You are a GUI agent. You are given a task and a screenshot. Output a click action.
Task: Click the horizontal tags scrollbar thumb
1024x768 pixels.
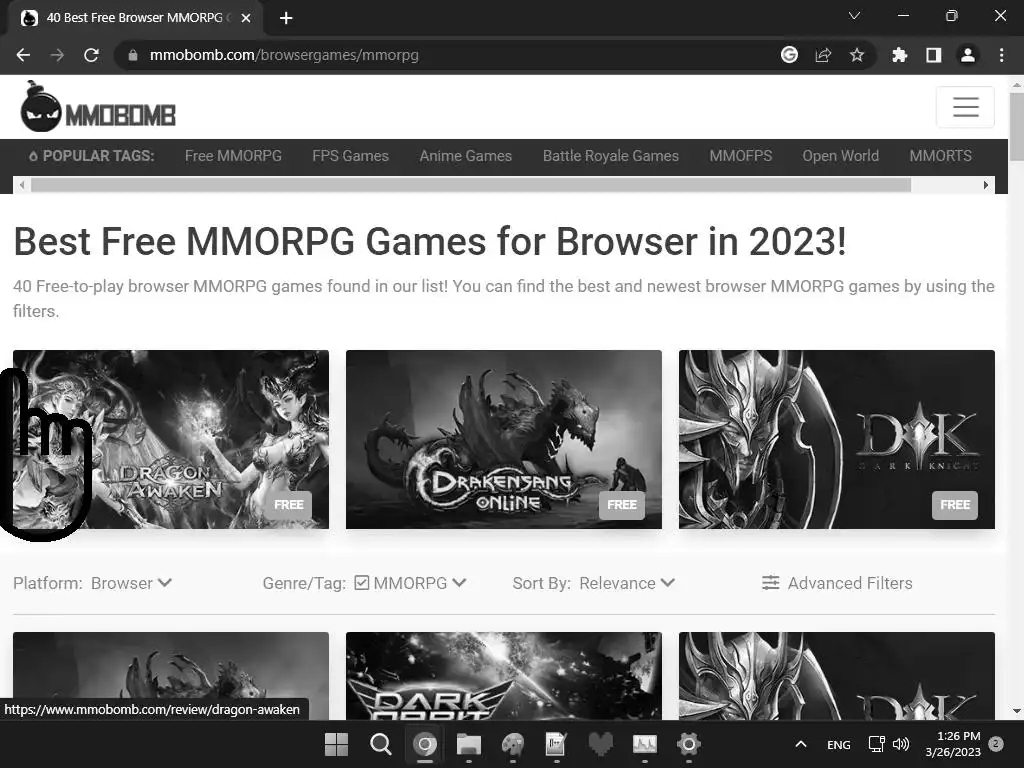coord(471,185)
